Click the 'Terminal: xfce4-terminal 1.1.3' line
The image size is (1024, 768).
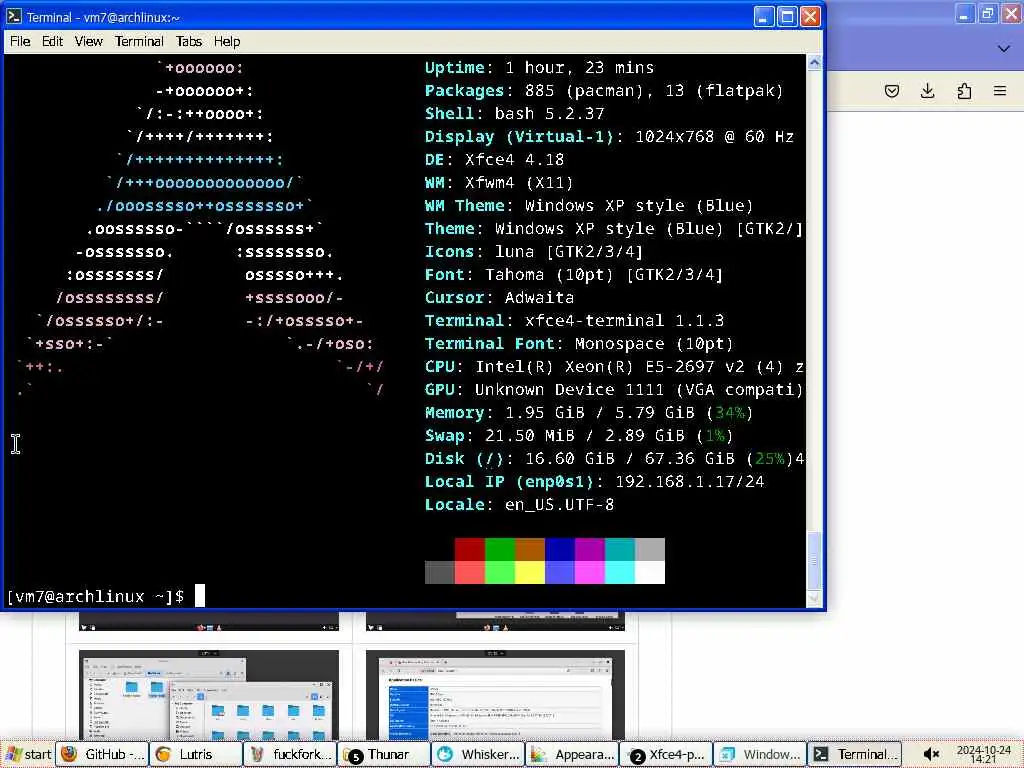coord(574,320)
